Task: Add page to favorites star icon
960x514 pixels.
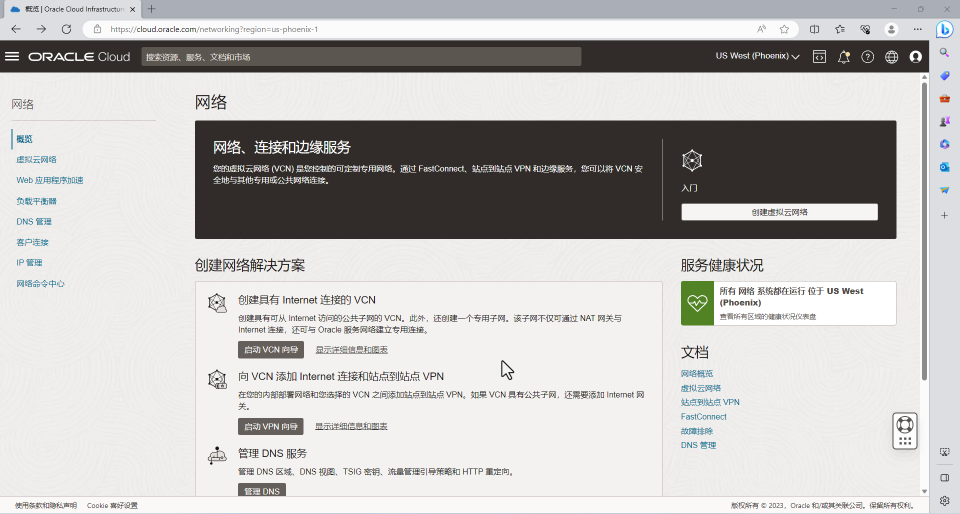Action: tap(784, 29)
